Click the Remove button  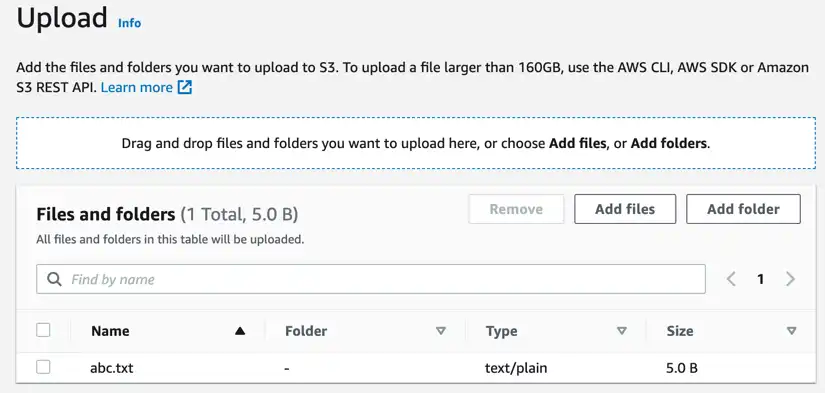point(516,209)
